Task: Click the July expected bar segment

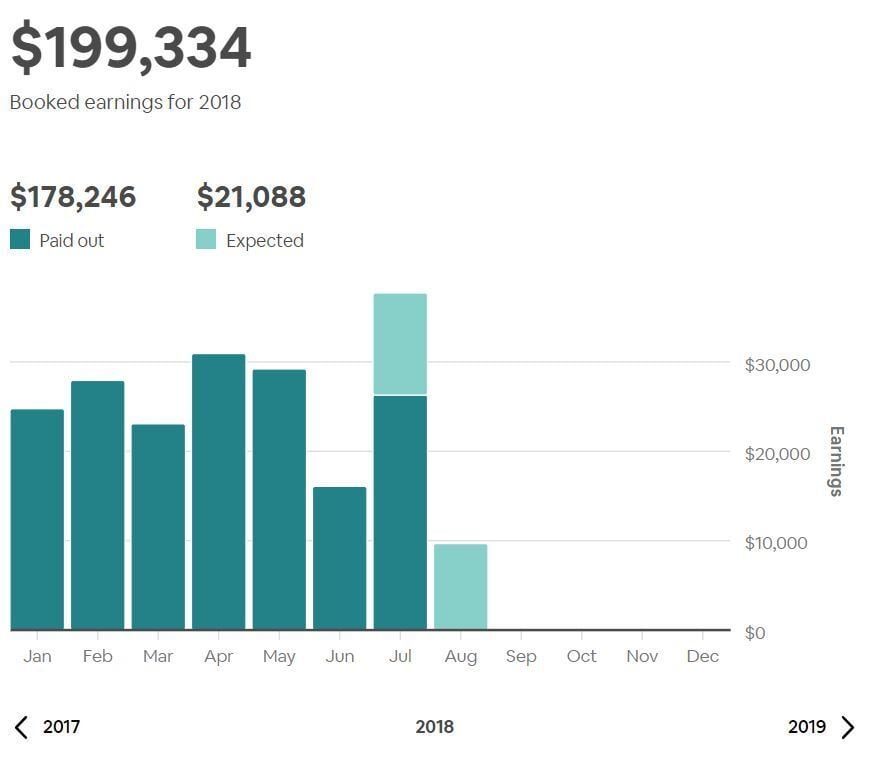Action: coord(400,344)
